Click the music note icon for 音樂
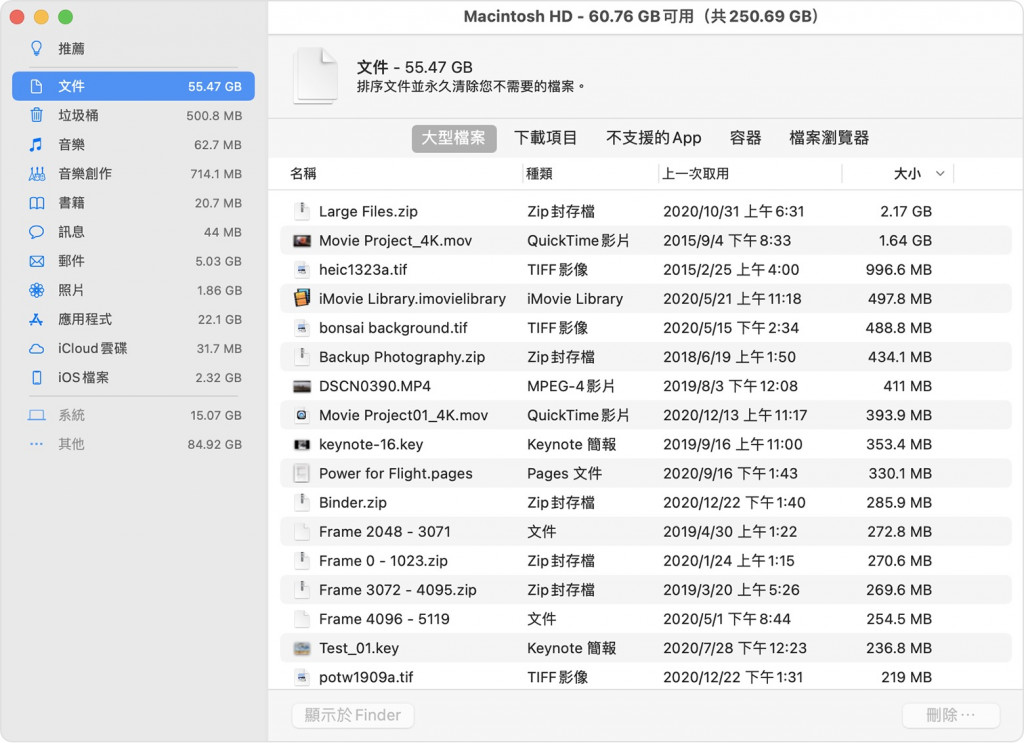 37,144
